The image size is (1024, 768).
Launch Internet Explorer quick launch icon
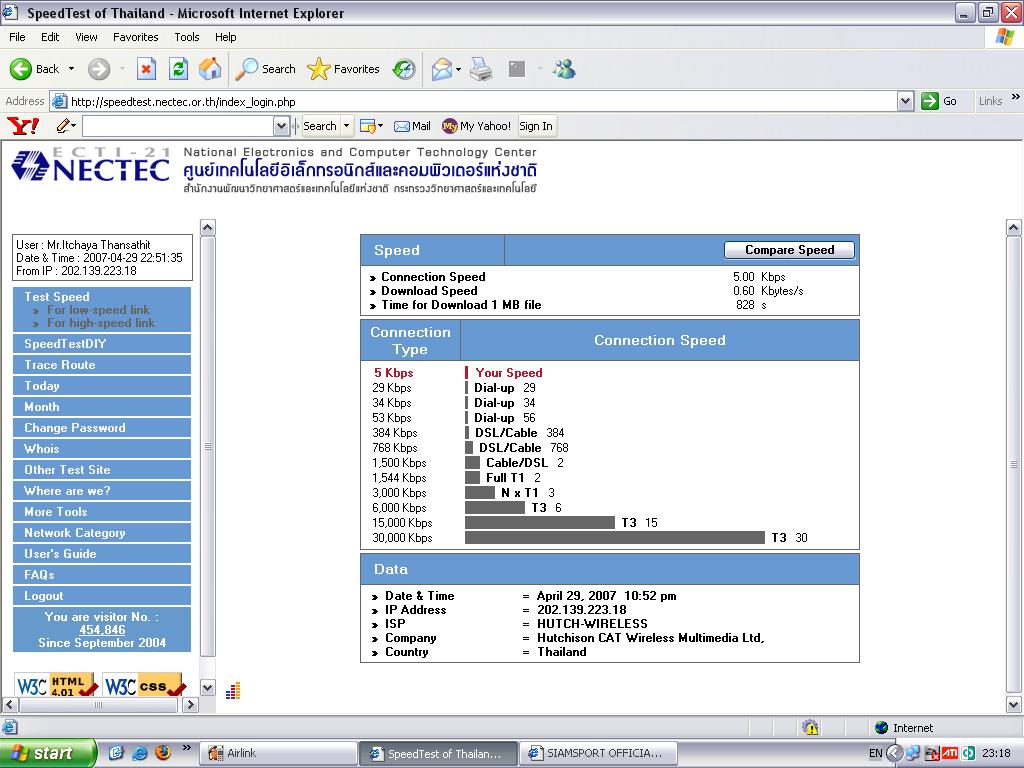(140, 753)
